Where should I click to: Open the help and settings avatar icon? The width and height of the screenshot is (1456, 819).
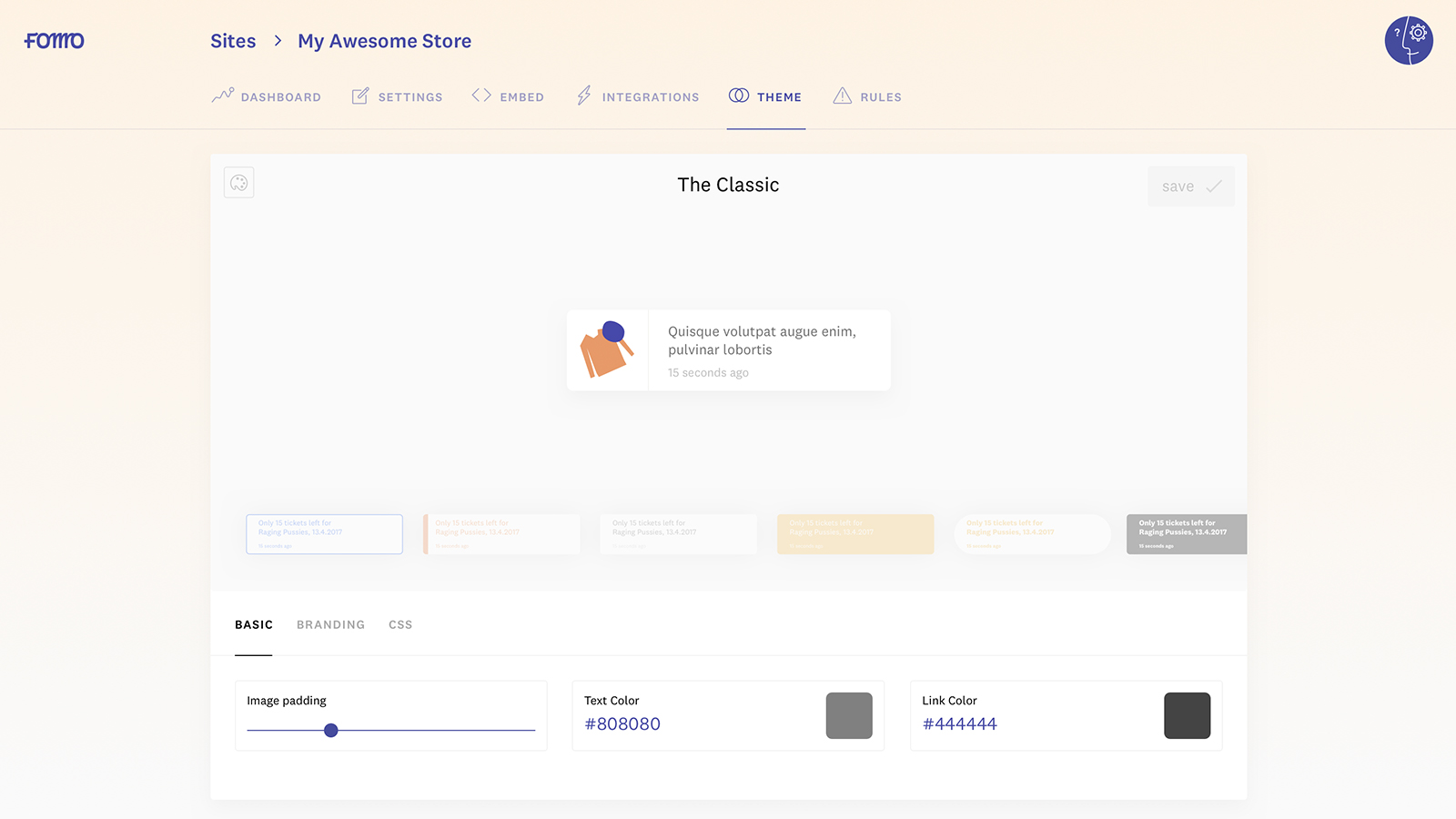point(1408,41)
